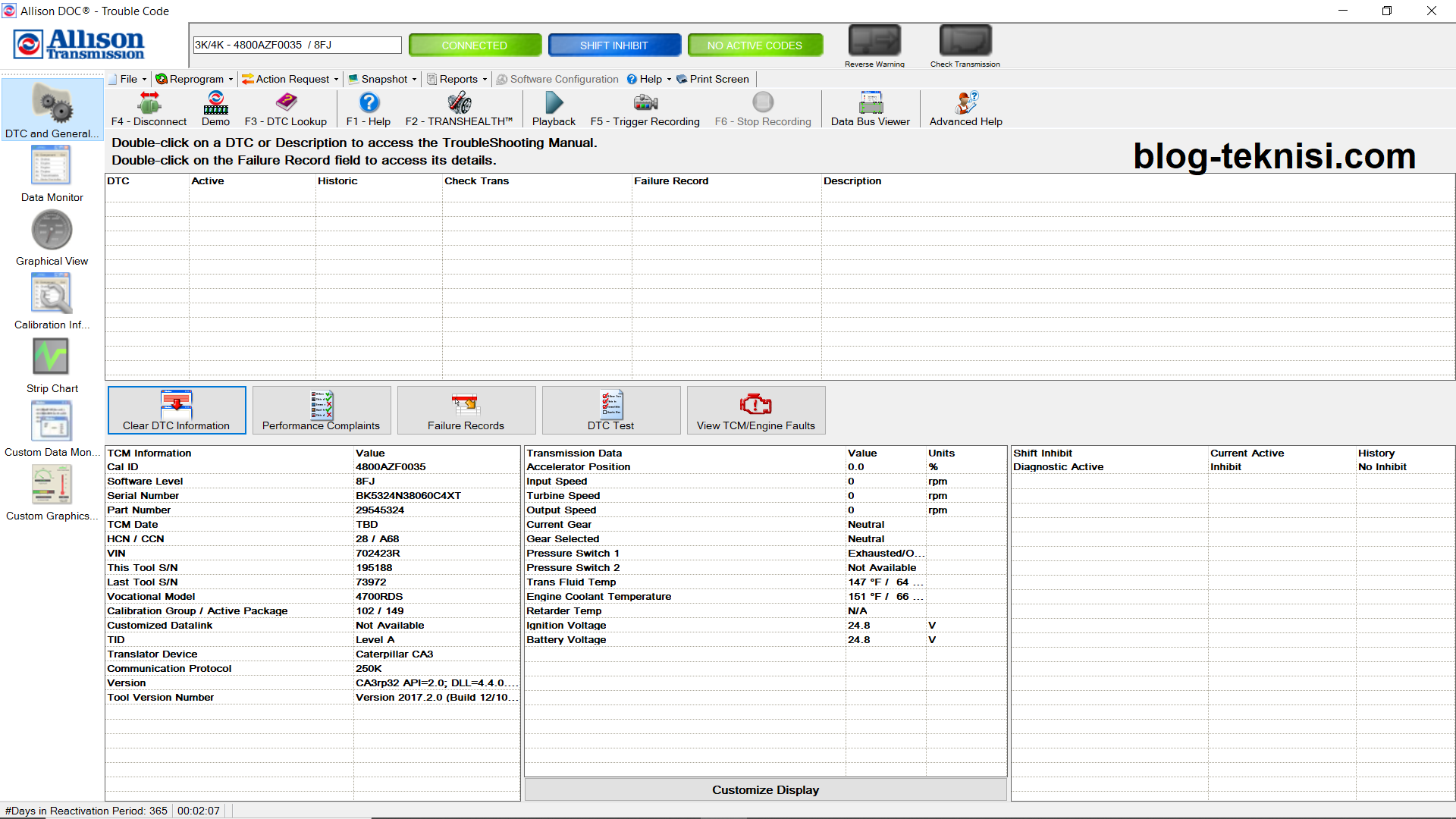Screen dimensions: 1456x819
Task: Open Graphical View from sidebar
Action: coord(52,238)
